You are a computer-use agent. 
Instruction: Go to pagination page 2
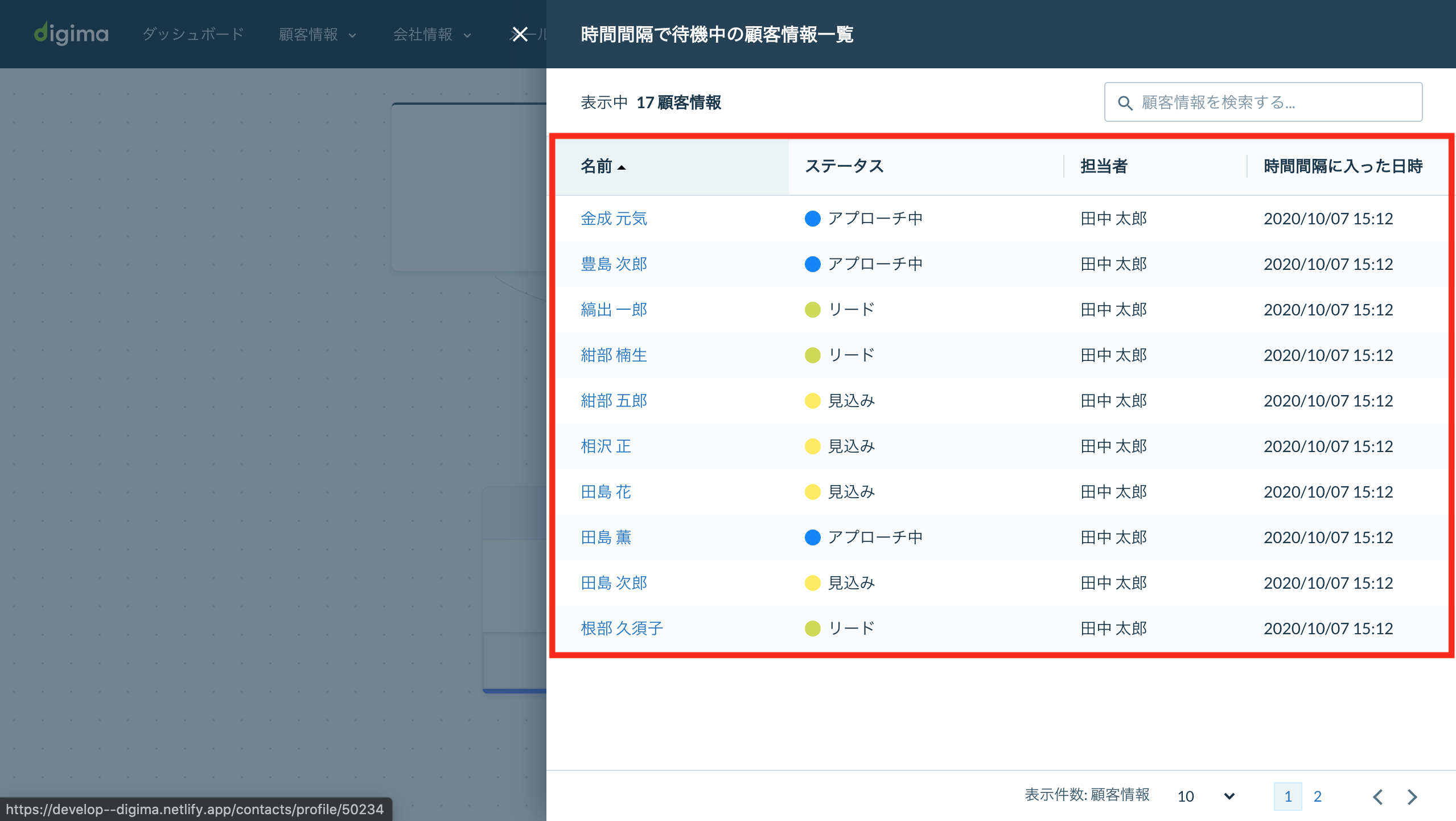click(1317, 796)
